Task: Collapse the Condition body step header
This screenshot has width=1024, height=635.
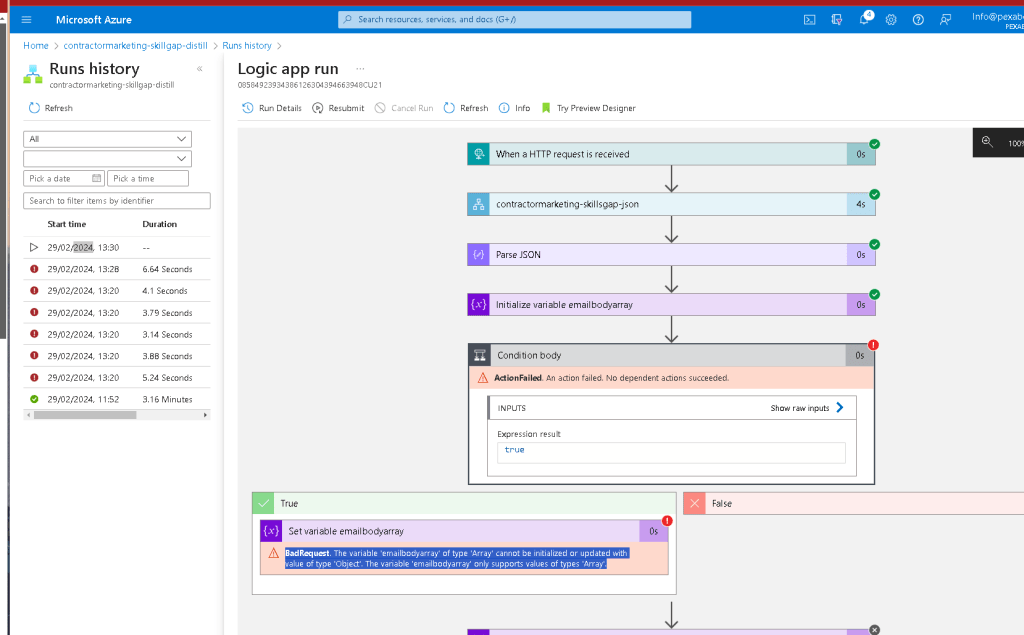Action: [671, 355]
